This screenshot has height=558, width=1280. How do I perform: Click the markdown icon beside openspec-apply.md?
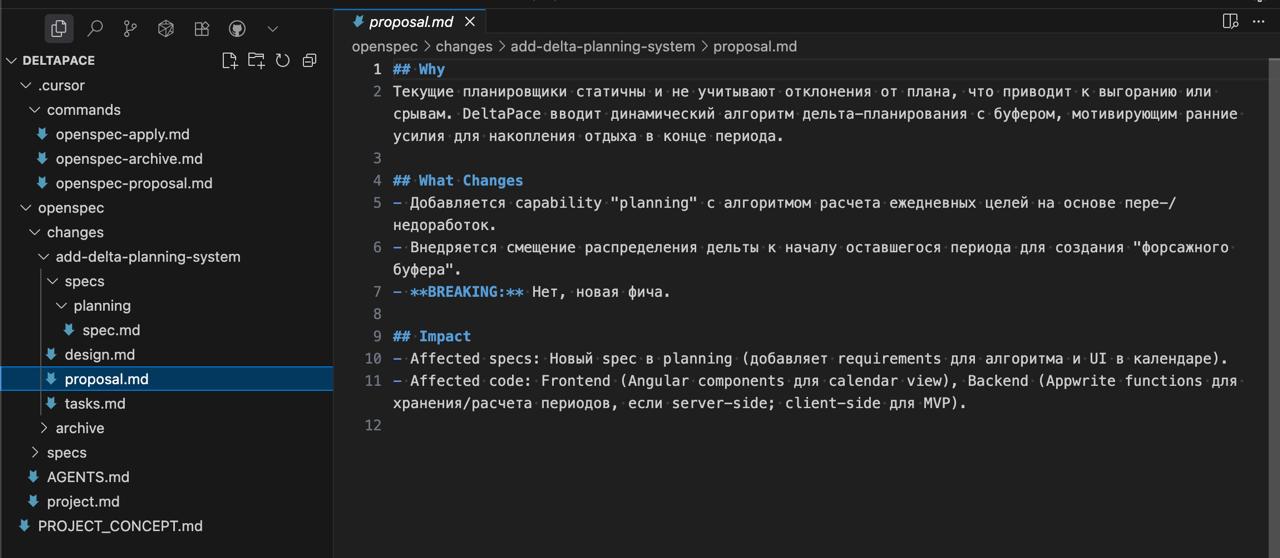[x=42, y=134]
